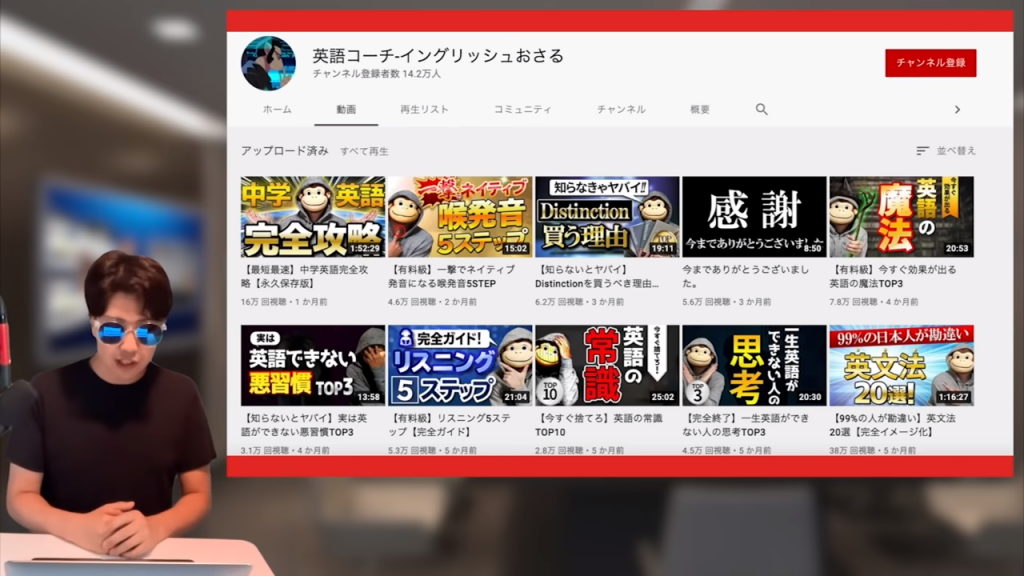1024x576 pixels.
Task: Open the channel name 英語コーチ-イングリッシュおさる
Action: click(x=438, y=56)
